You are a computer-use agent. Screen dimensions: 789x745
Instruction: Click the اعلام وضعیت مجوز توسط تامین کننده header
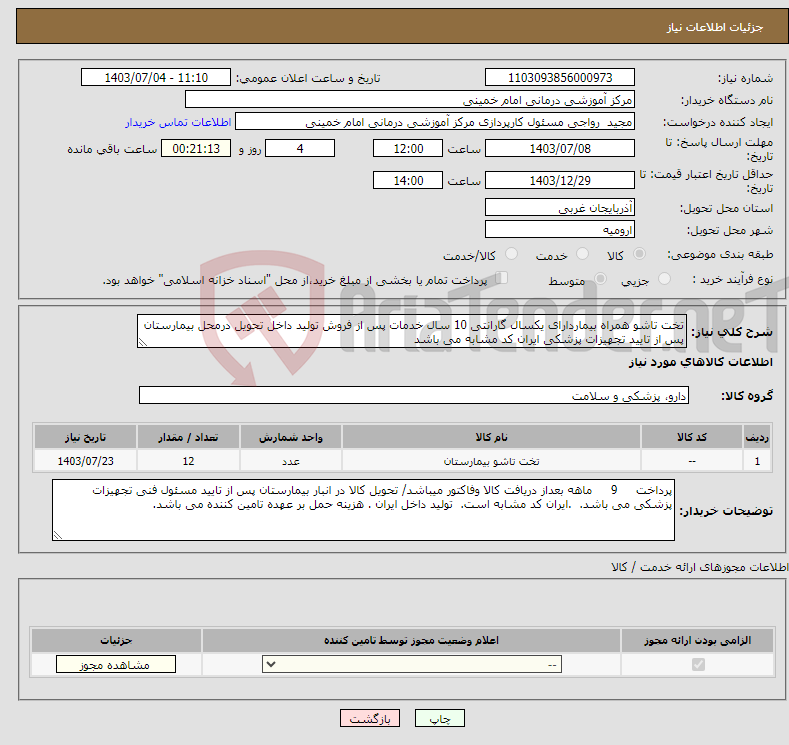point(411,640)
